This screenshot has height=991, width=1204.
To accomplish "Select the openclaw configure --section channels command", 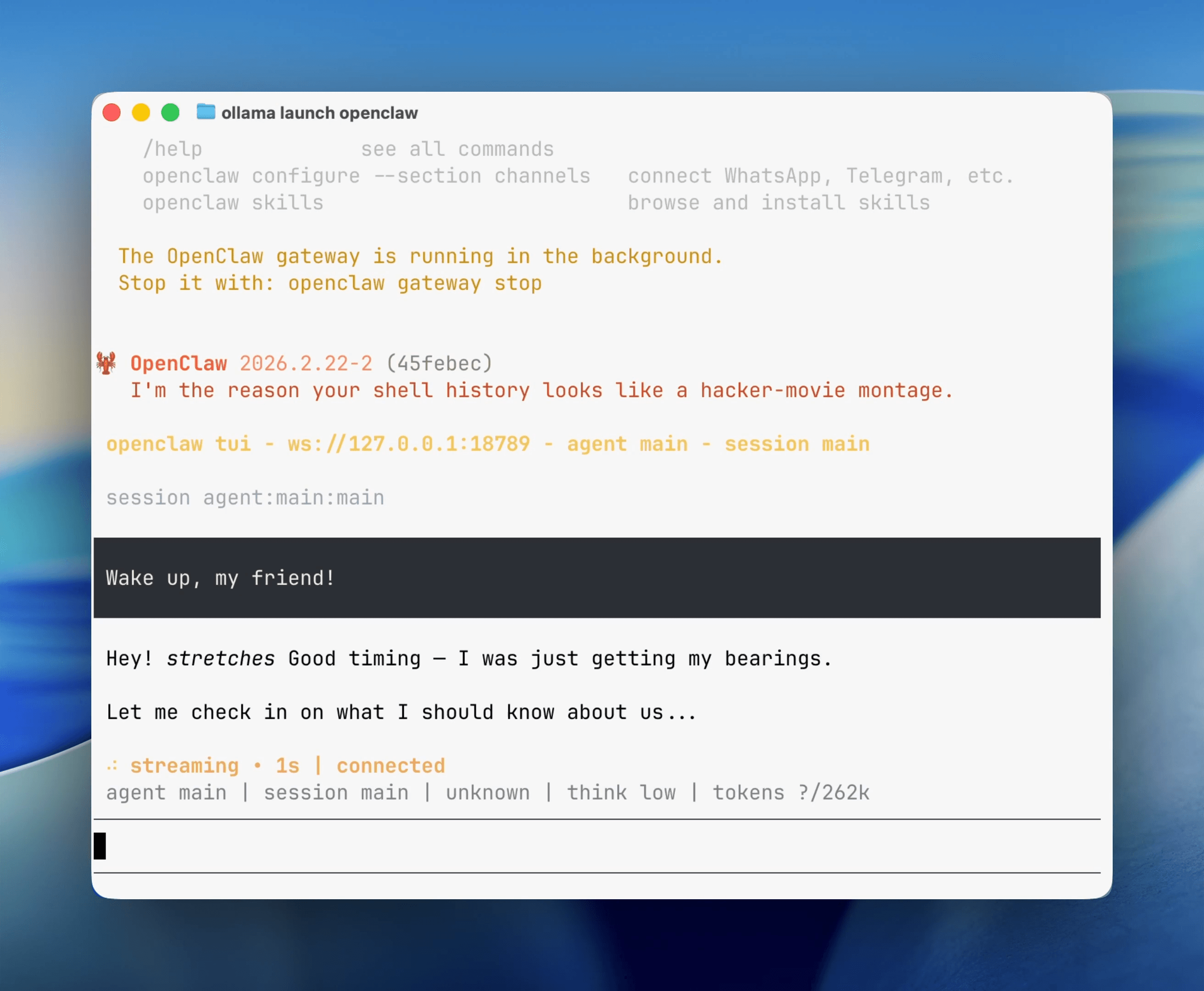I will pyautogui.click(x=367, y=176).
